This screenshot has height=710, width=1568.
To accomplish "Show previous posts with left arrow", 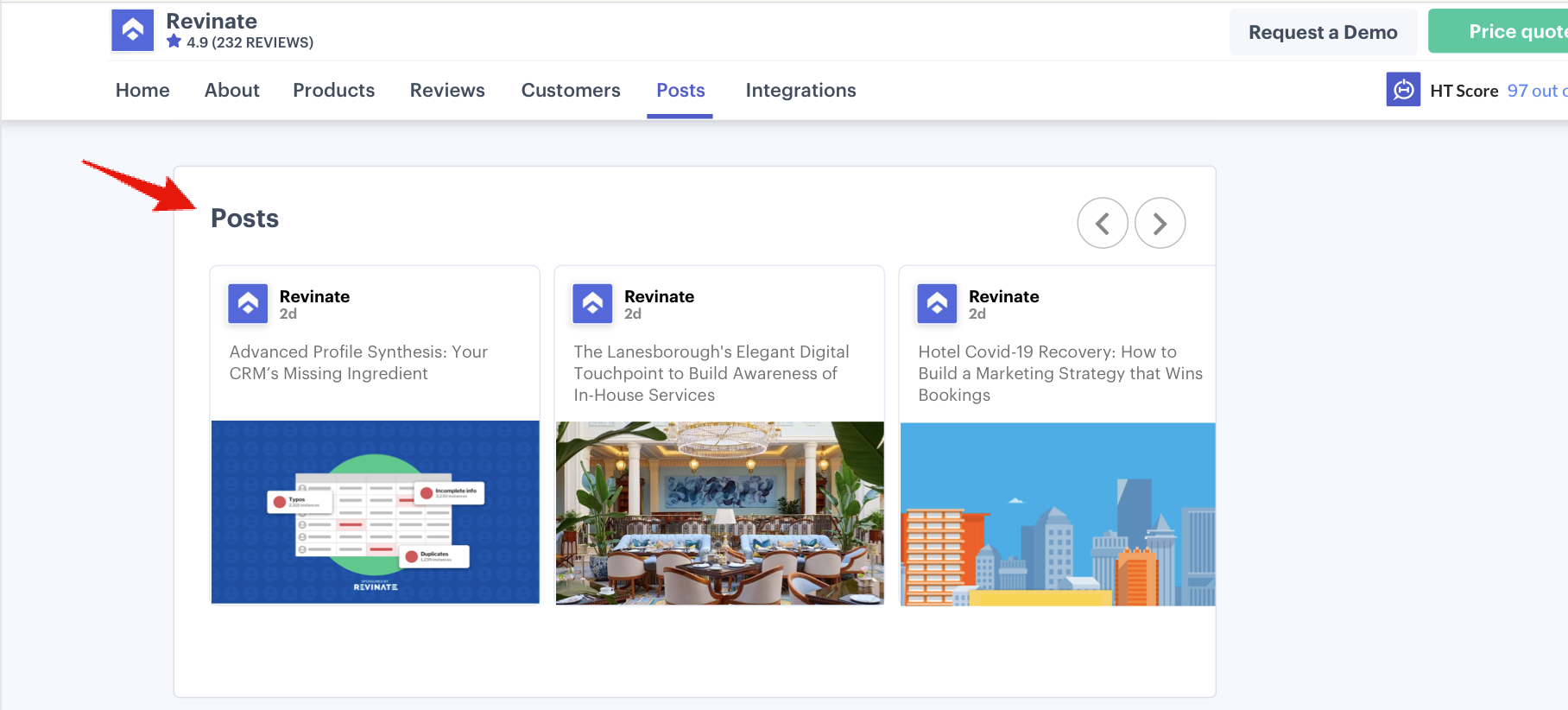I will click(1103, 223).
